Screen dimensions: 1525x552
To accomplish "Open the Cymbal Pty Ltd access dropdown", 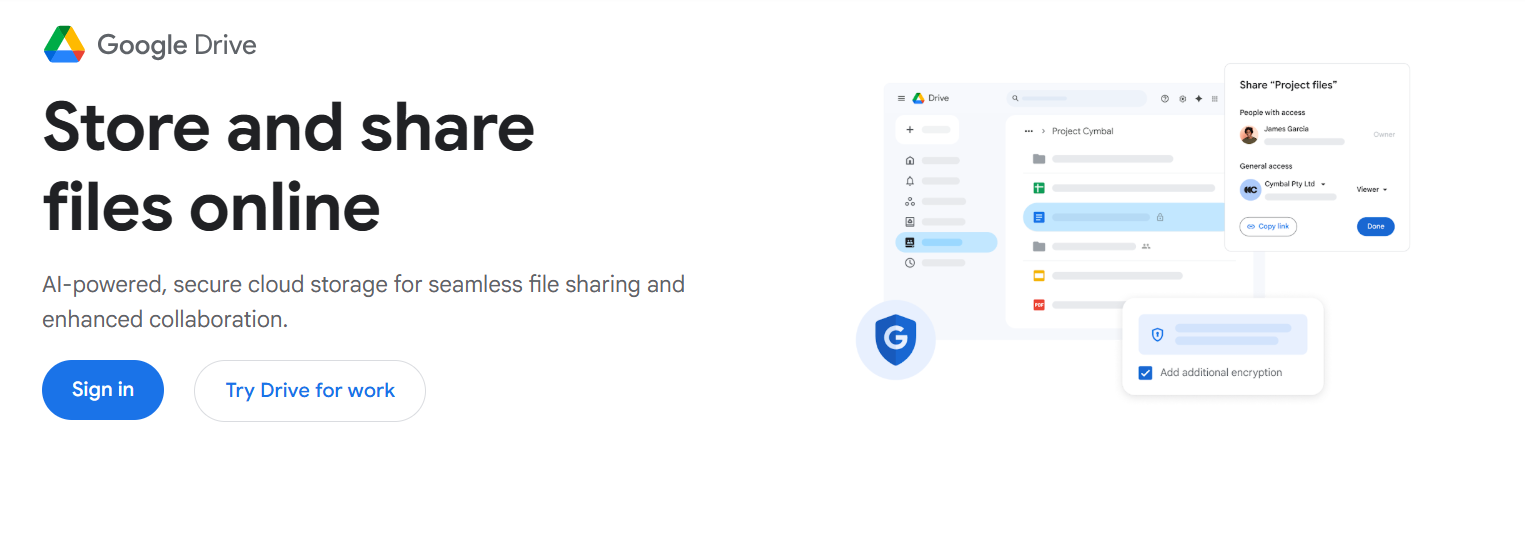I will tap(1295, 184).
